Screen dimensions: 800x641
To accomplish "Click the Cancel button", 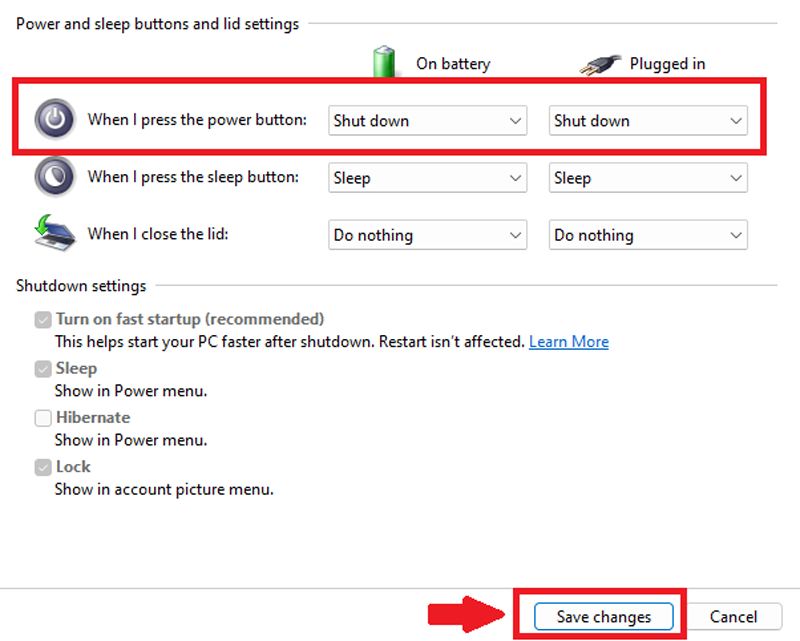I will point(733,617).
